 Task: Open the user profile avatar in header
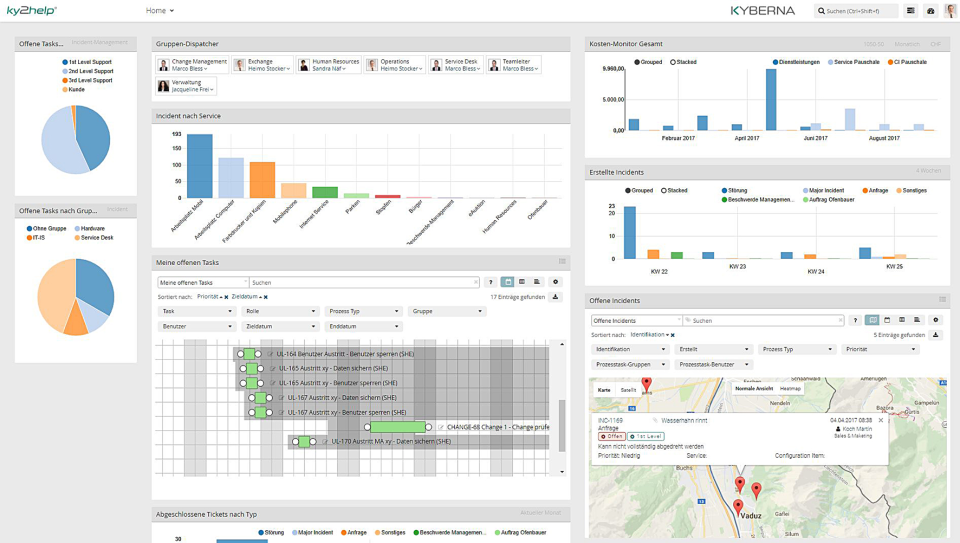[950, 11]
